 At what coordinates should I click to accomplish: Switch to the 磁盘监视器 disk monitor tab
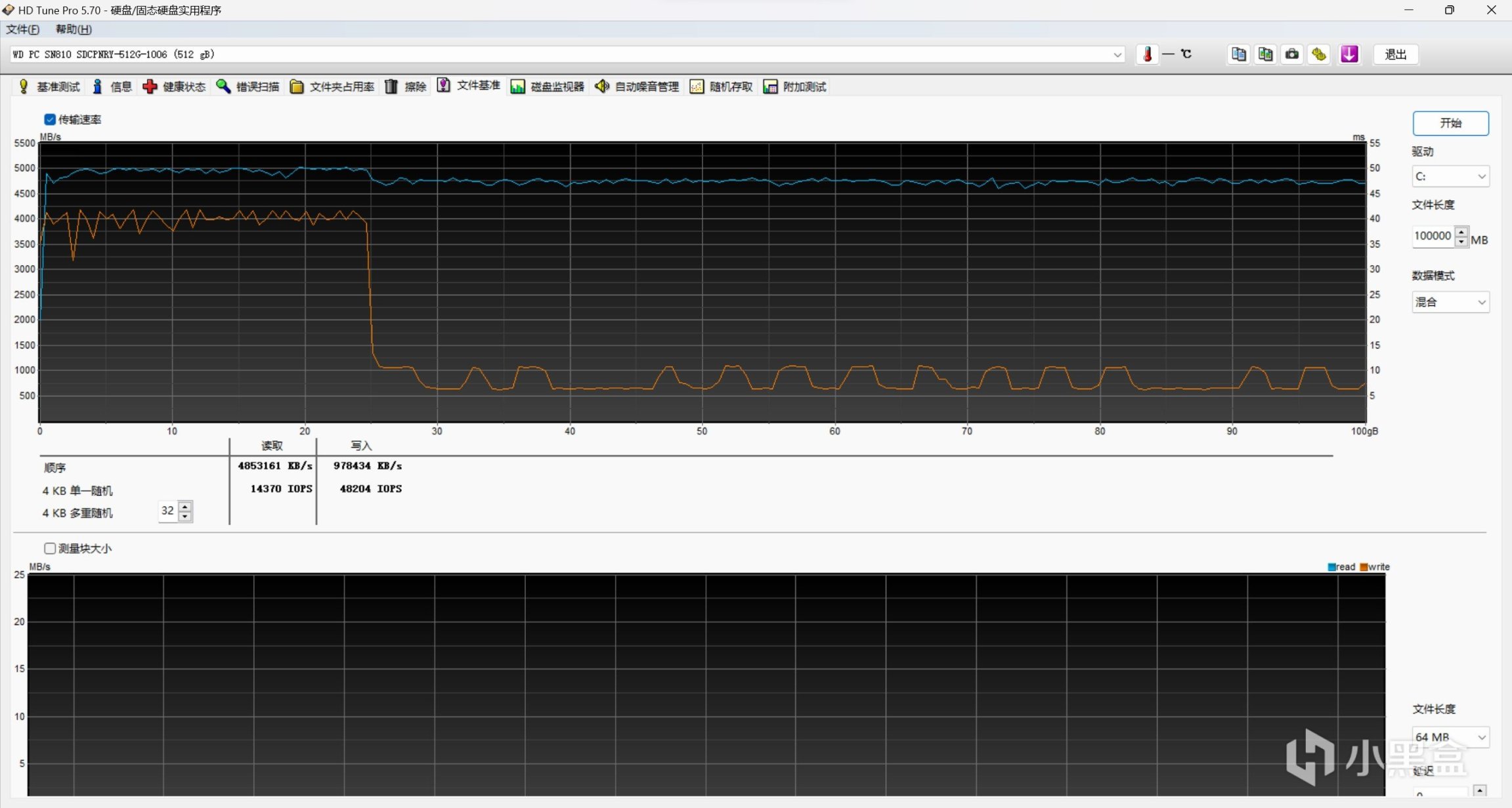click(x=547, y=87)
